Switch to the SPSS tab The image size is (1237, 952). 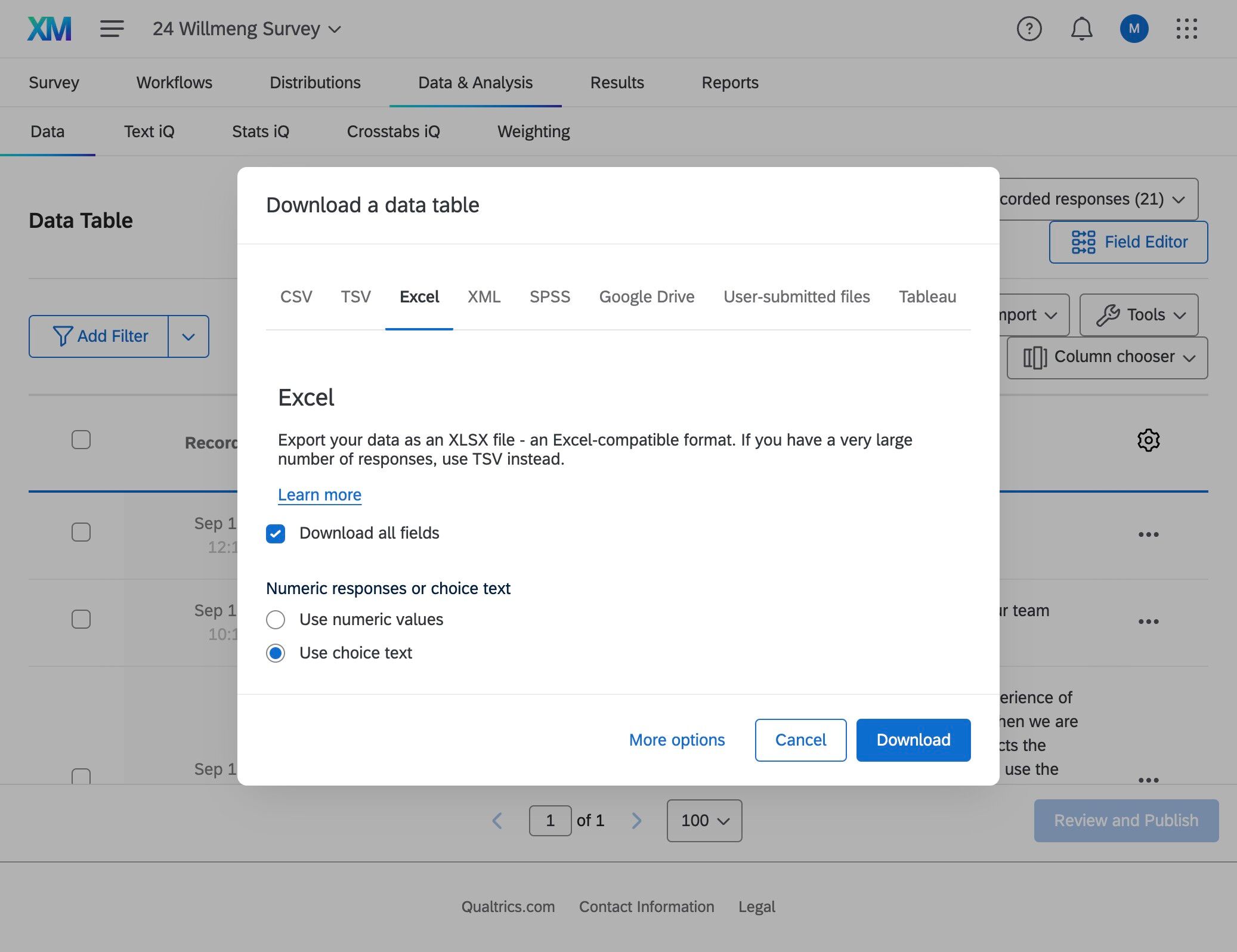point(550,296)
